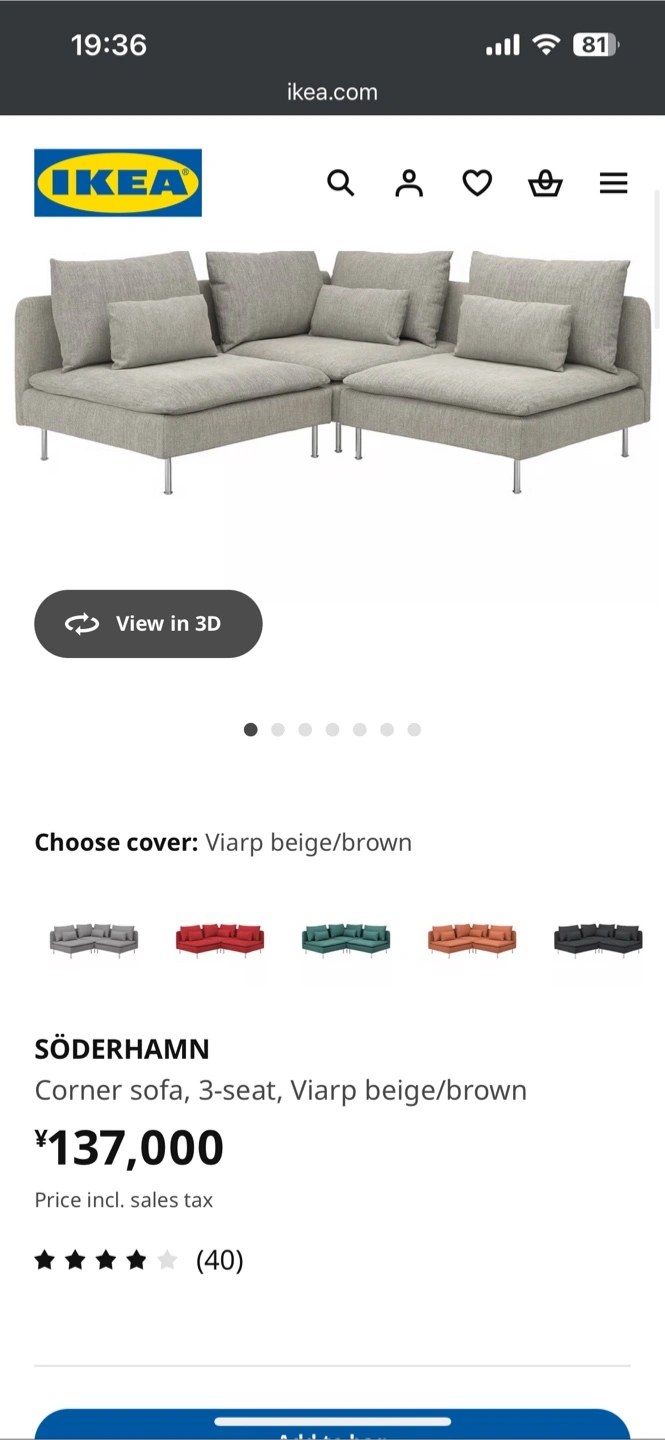Tap the View in 3D button

click(148, 624)
